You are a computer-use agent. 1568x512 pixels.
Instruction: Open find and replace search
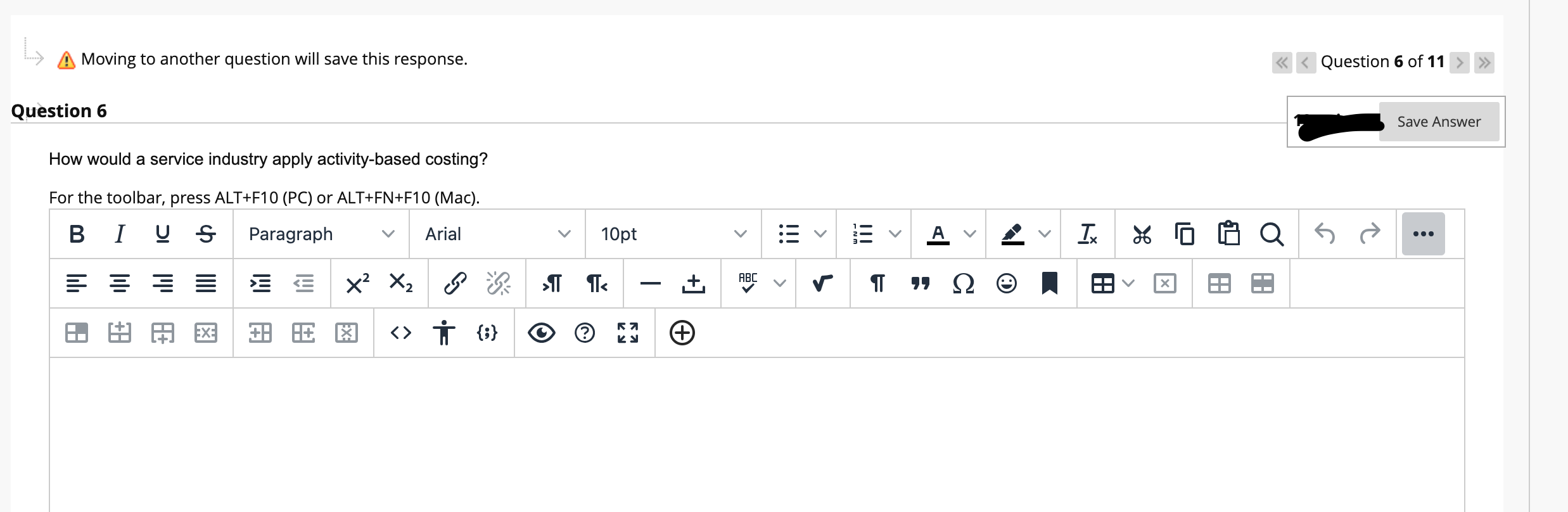coord(1272,234)
